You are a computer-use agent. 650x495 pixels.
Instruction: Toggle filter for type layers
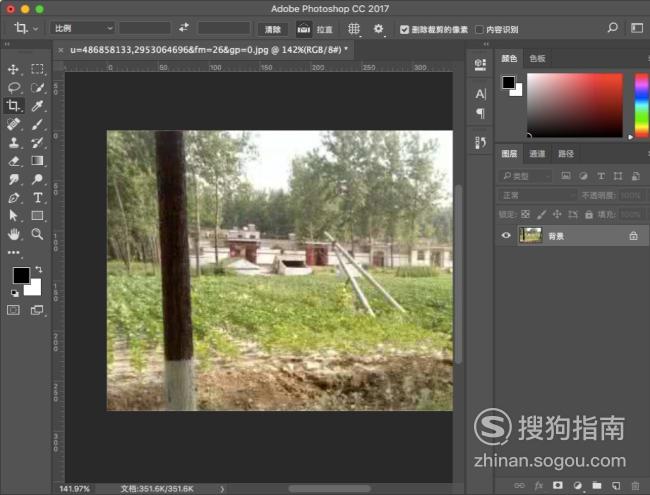point(601,176)
